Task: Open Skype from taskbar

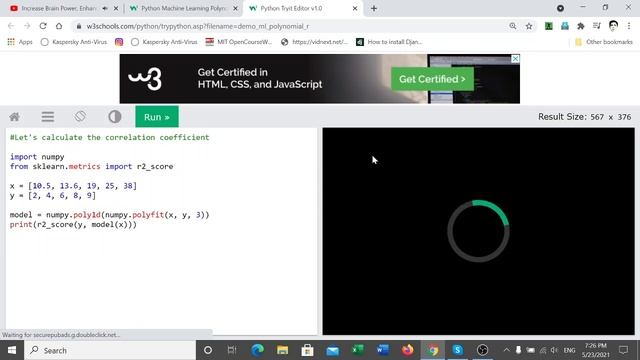Action: (458, 350)
